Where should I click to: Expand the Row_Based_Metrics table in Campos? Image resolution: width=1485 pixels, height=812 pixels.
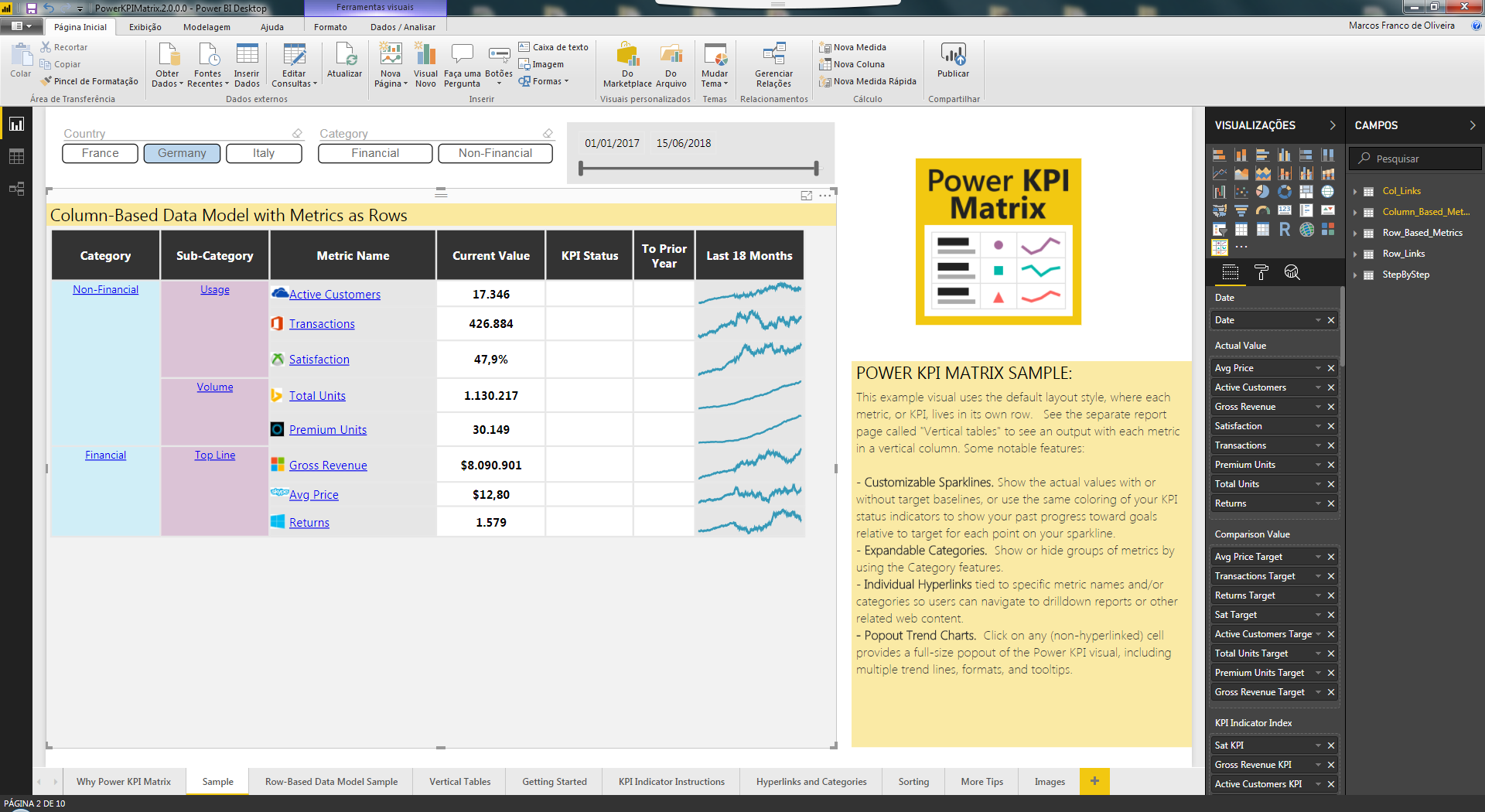[x=1355, y=233]
